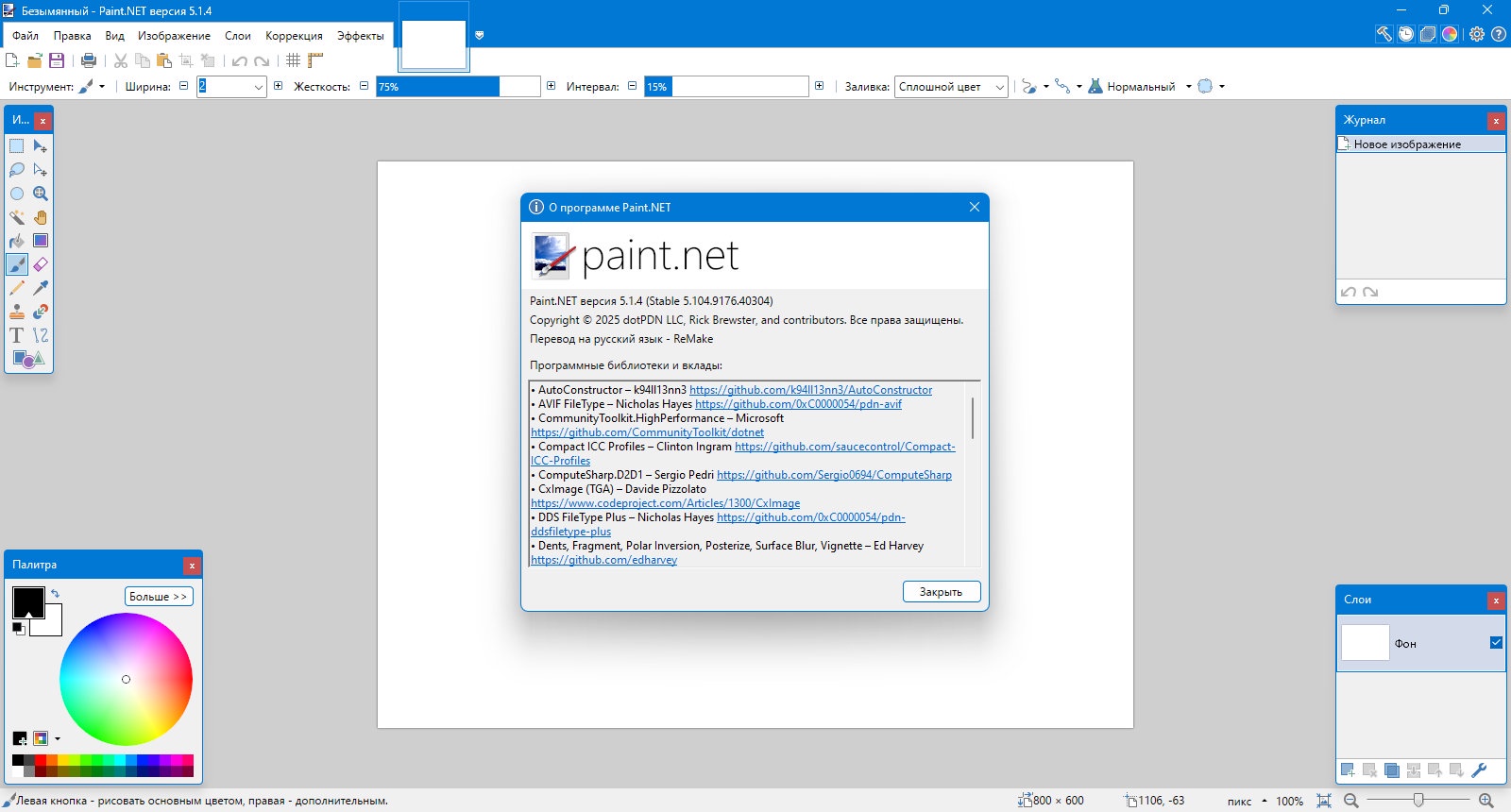Pick the Color Picker eyedropper tool
The height and width of the screenshot is (812, 1511).
coord(41,288)
